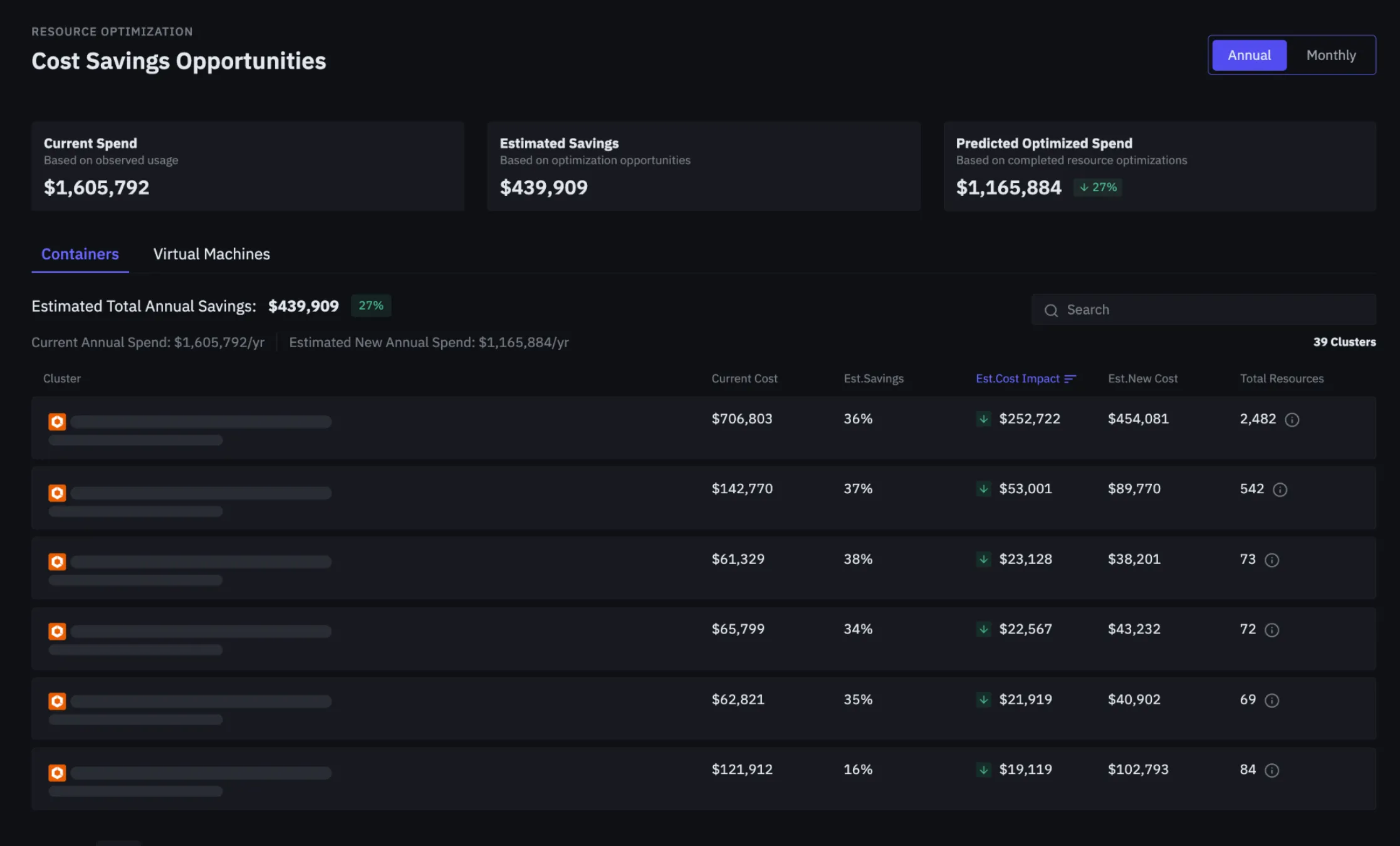Click info icon next to 69 resources
Image resolution: width=1400 pixels, height=846 pixels.
[1272, 701]
